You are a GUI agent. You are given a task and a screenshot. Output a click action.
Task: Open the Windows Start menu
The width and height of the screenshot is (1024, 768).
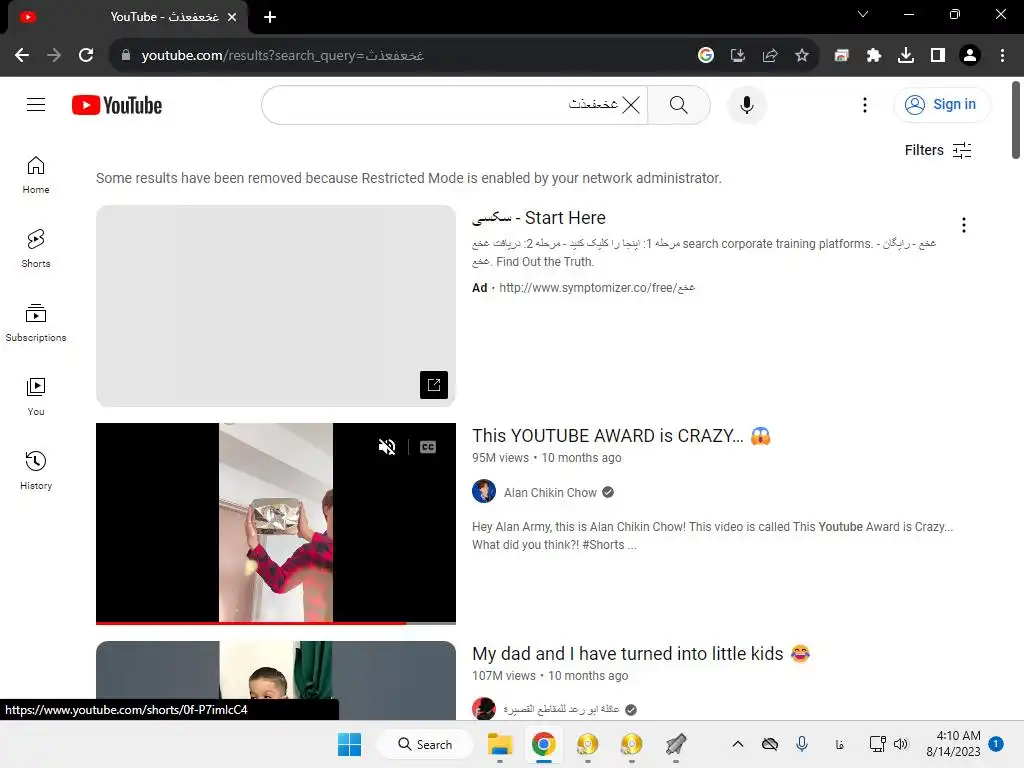349,744
